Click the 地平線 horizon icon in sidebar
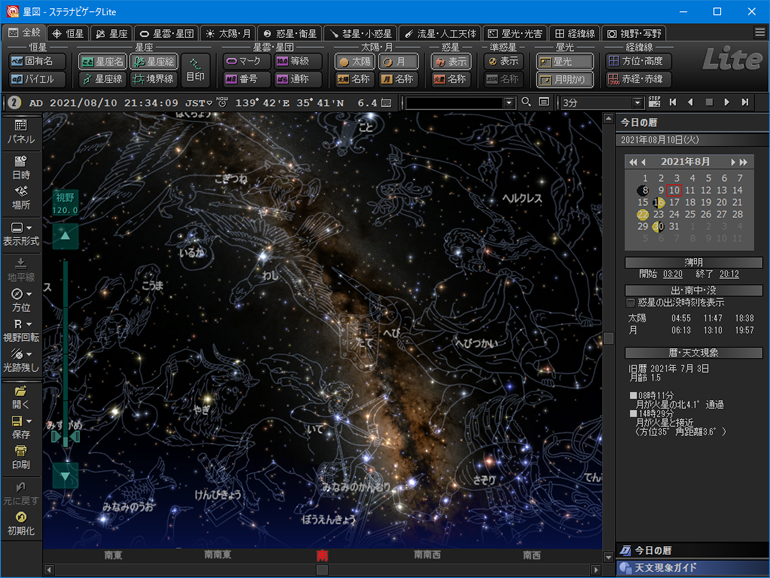Image resolution: width=770 pixels, height=578 pixels. tap(21, 270)
